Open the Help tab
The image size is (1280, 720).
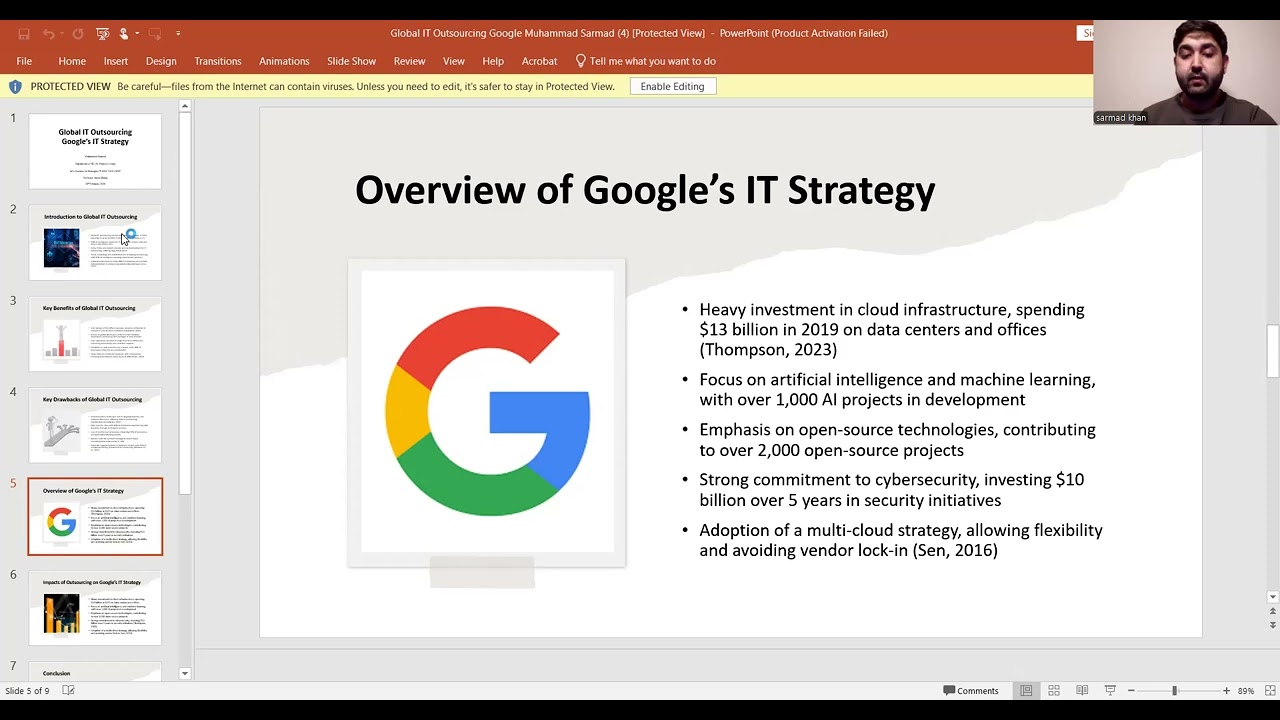(x=493, y=61)
